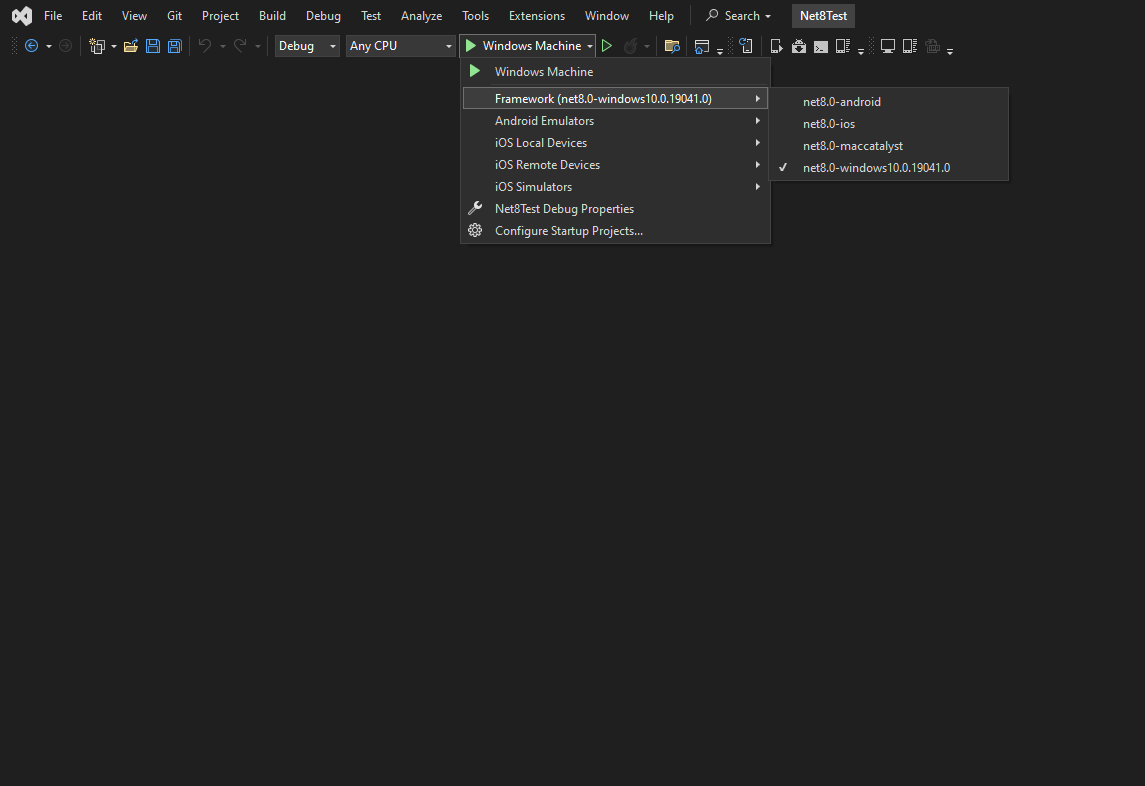
Task: Open the Test menu
Action: (x=371, y=15)
